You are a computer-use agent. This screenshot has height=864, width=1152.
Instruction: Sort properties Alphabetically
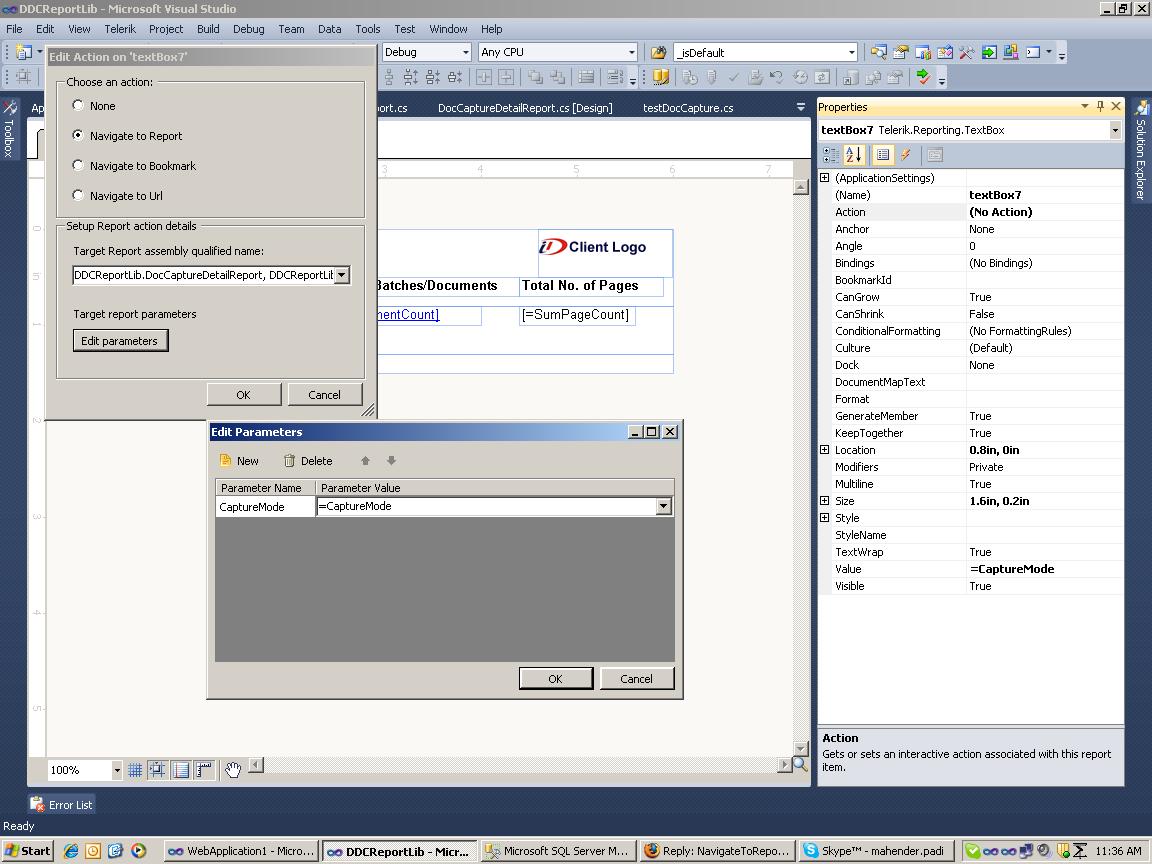coord(854,155)
